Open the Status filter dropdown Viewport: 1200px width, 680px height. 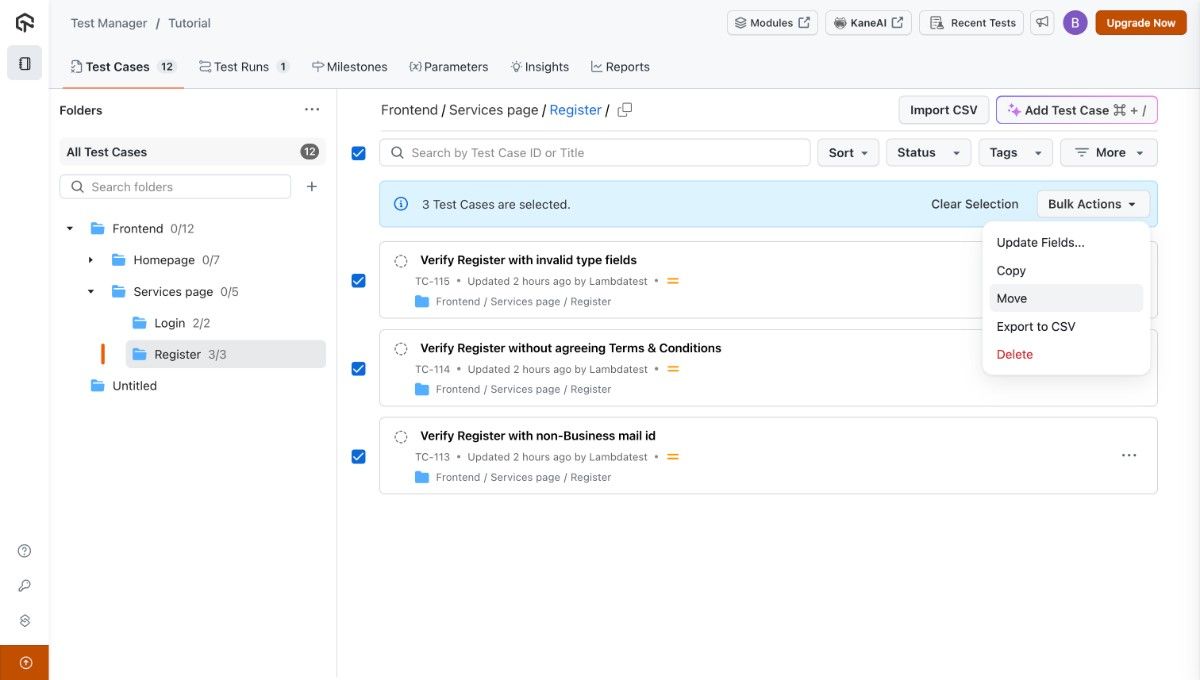click(x=927, y=153)
